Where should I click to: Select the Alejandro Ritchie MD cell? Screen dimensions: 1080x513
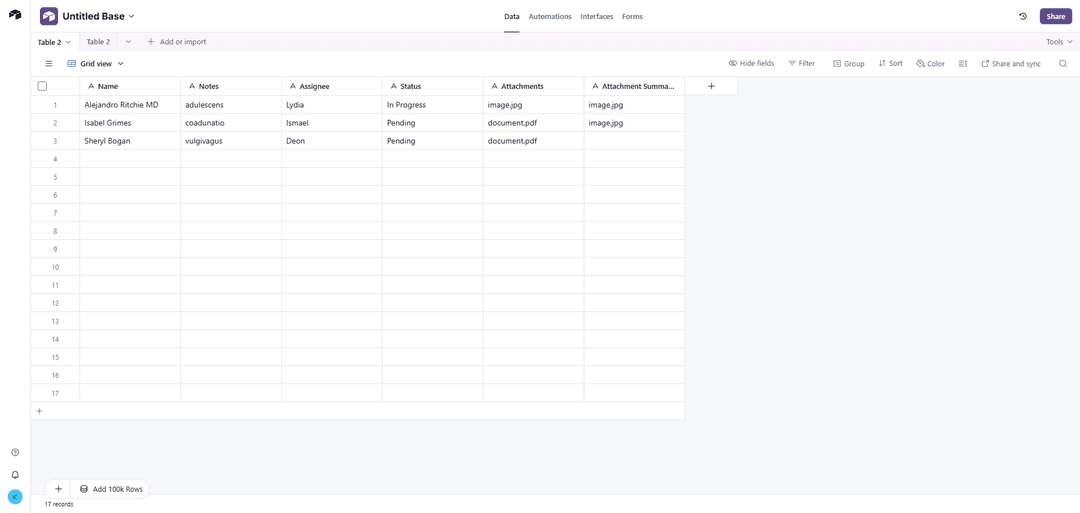click(129, 105)
